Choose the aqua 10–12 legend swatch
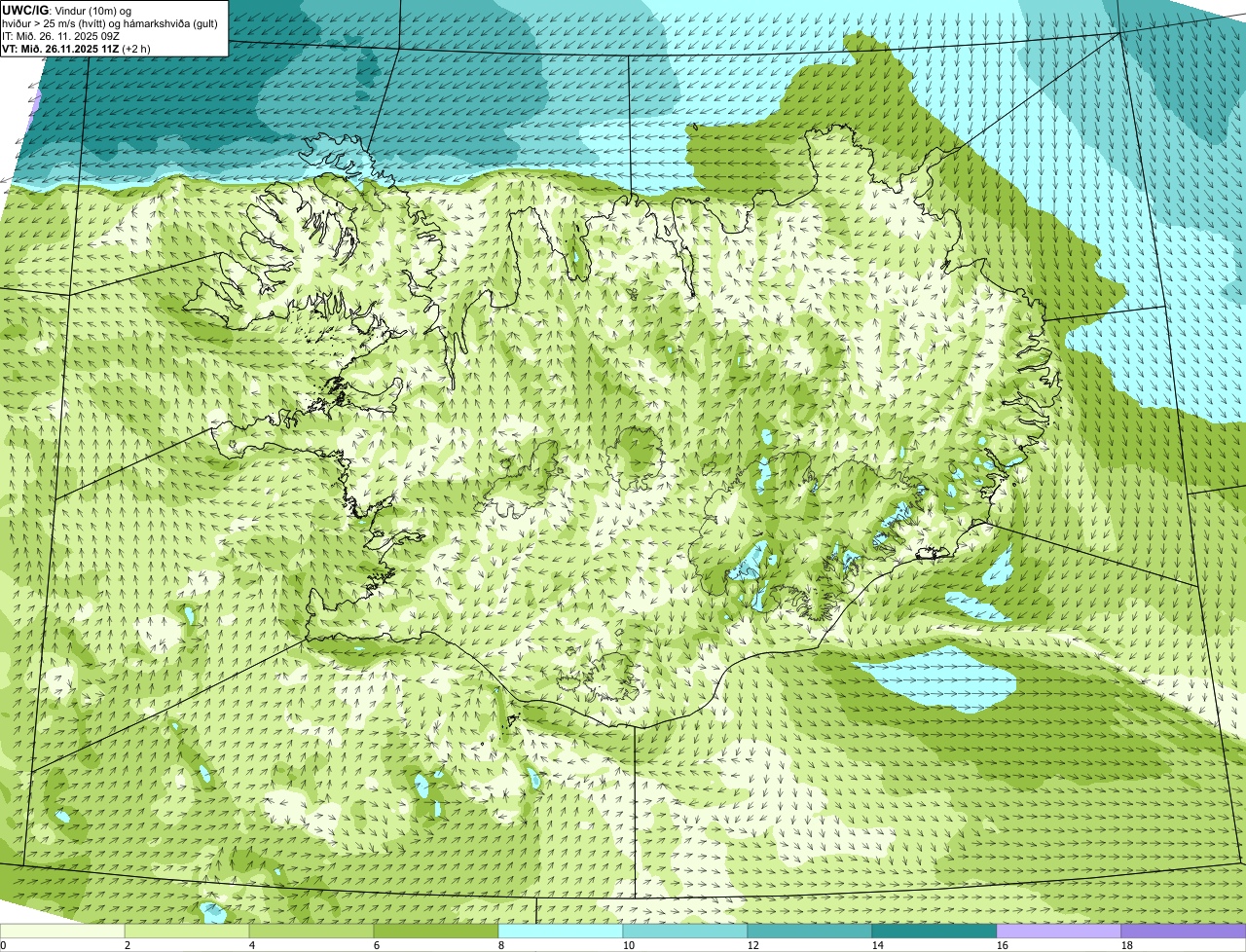This screenshot has height=952, width=1246. click(685, 932)
